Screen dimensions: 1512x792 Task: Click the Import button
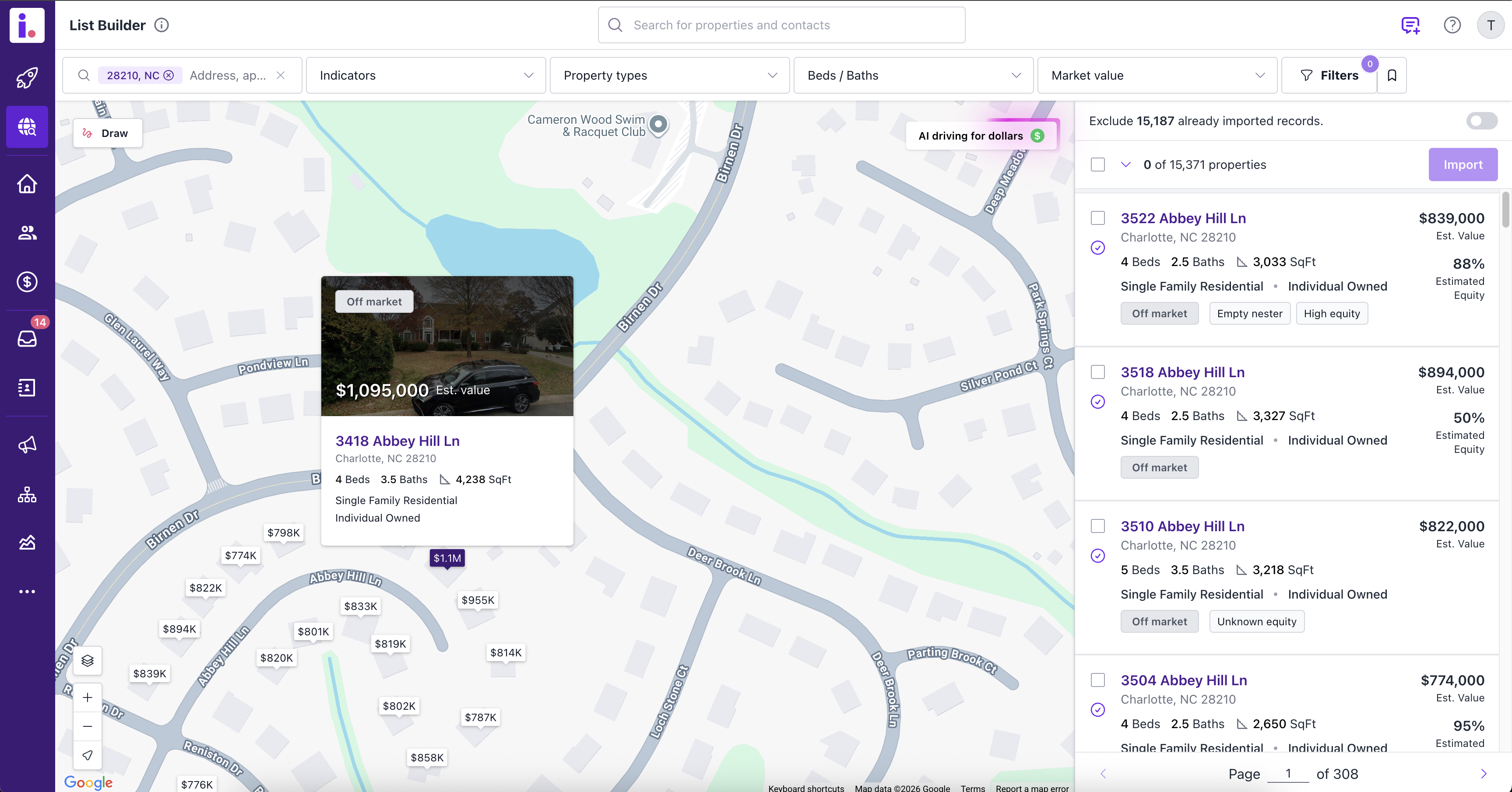[x=1463, y=164]
